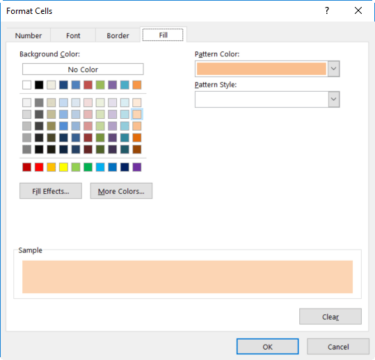Viewport: 375px width, 360px height.
Task: Choose the bright red standard swatch
Action: tap(39, 167)
